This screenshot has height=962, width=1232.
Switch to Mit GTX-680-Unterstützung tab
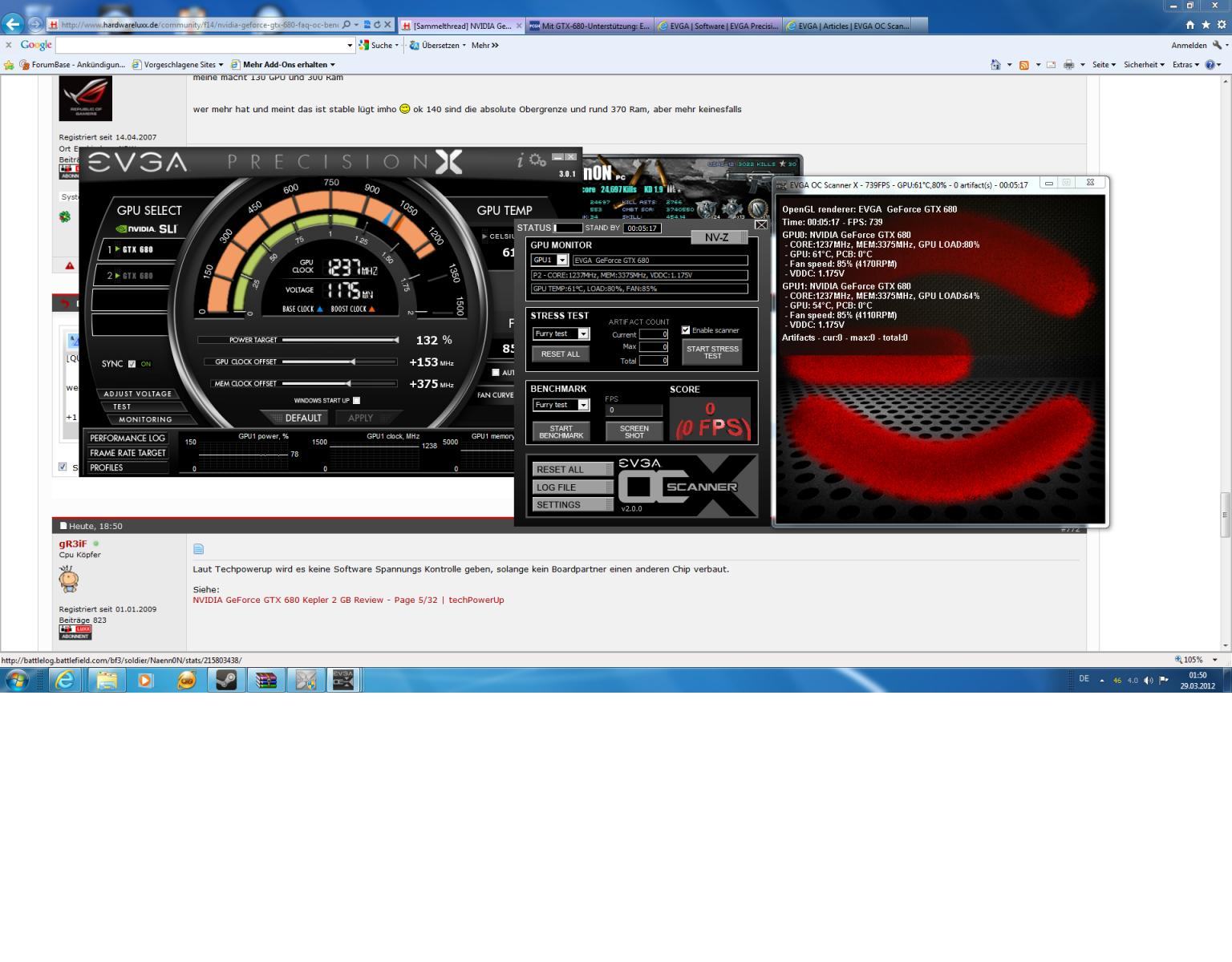click(x=590, y=26)
